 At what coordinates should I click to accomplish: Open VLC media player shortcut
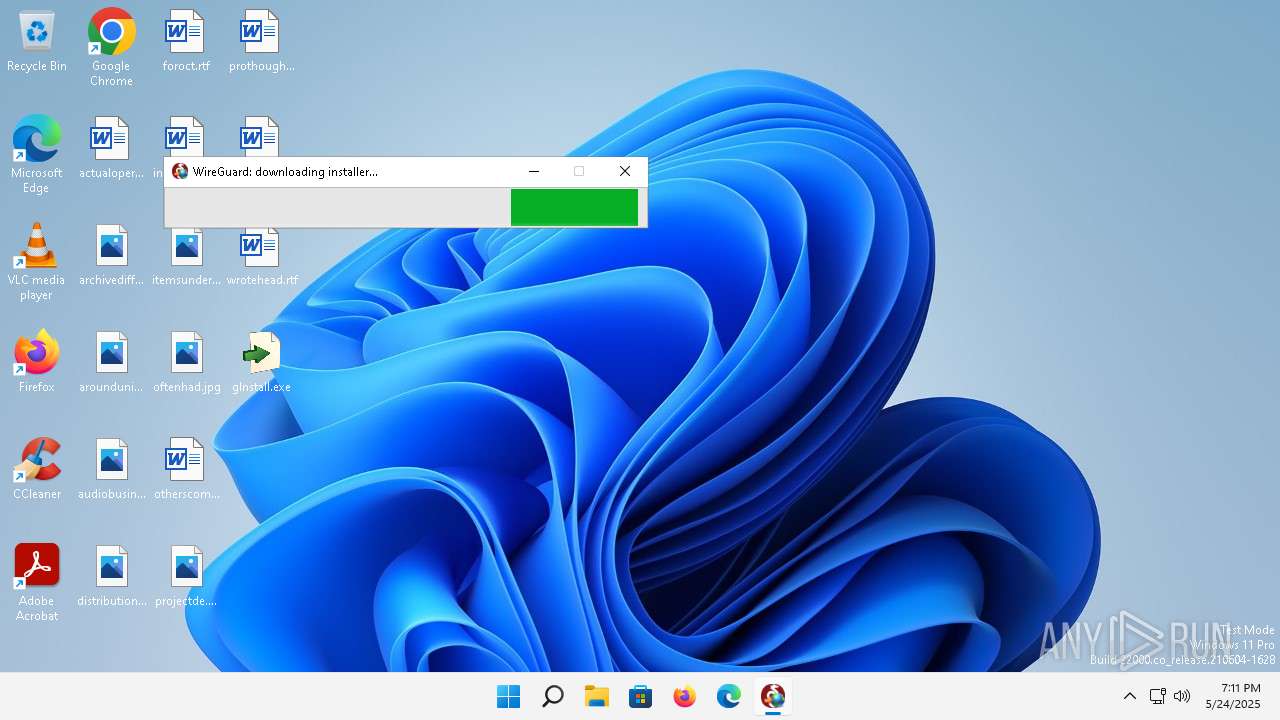(x=37, y=262)
